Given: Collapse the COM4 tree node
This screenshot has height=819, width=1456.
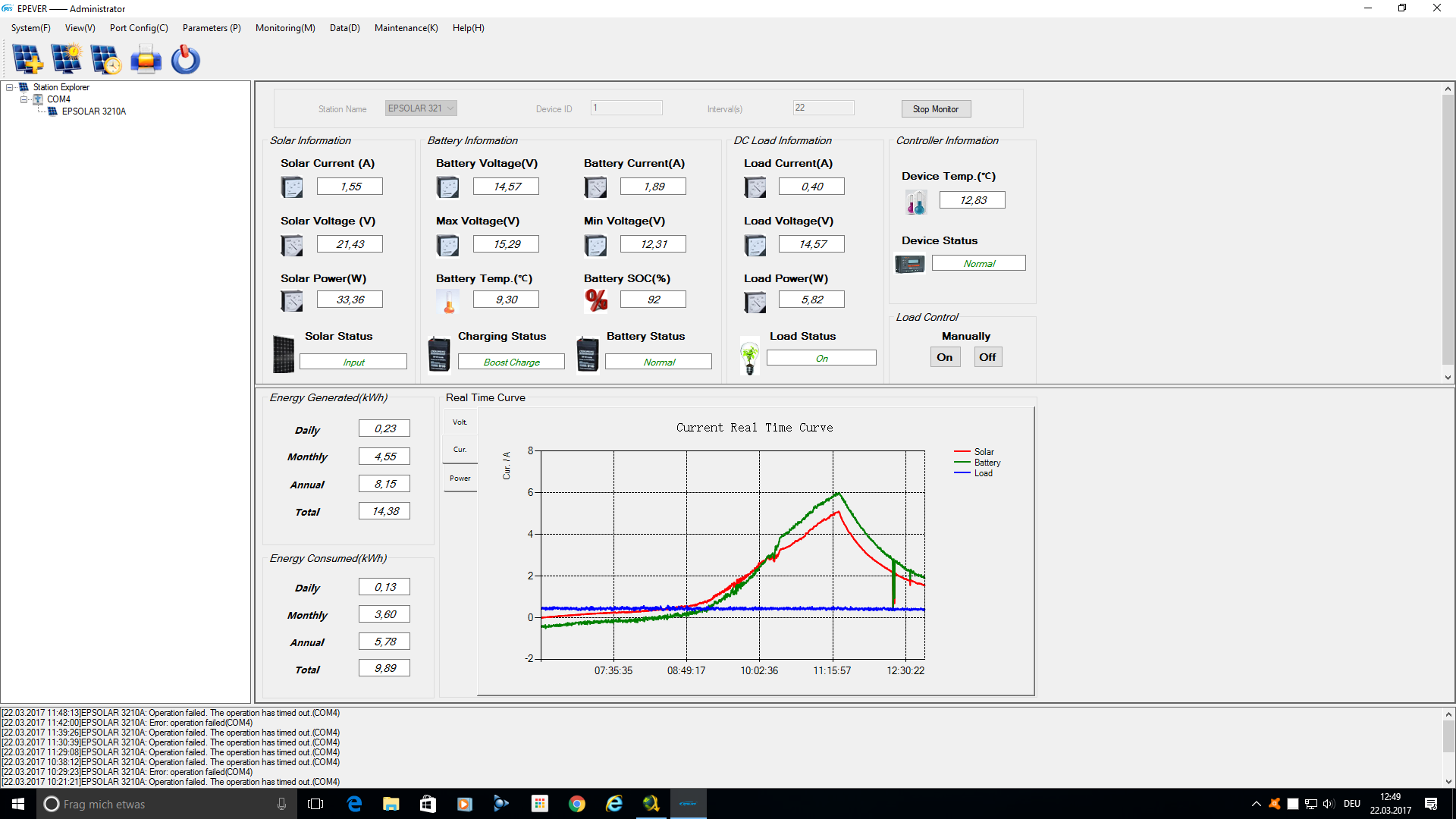Looking at the screenshot, I should coord(24,99).
